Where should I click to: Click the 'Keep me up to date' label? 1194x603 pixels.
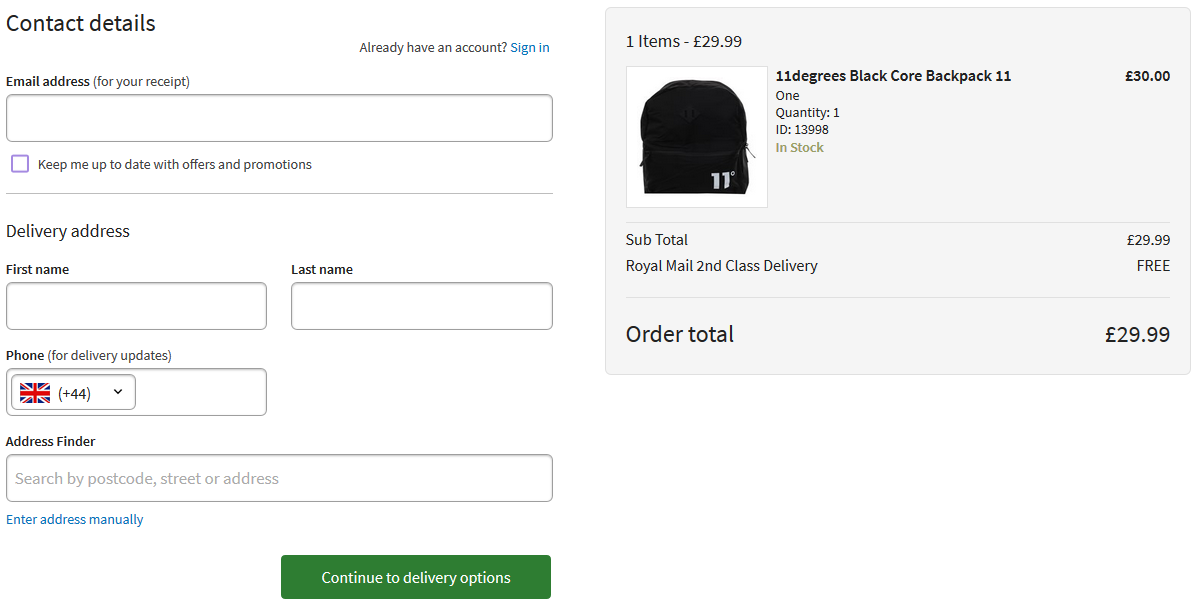175,165
